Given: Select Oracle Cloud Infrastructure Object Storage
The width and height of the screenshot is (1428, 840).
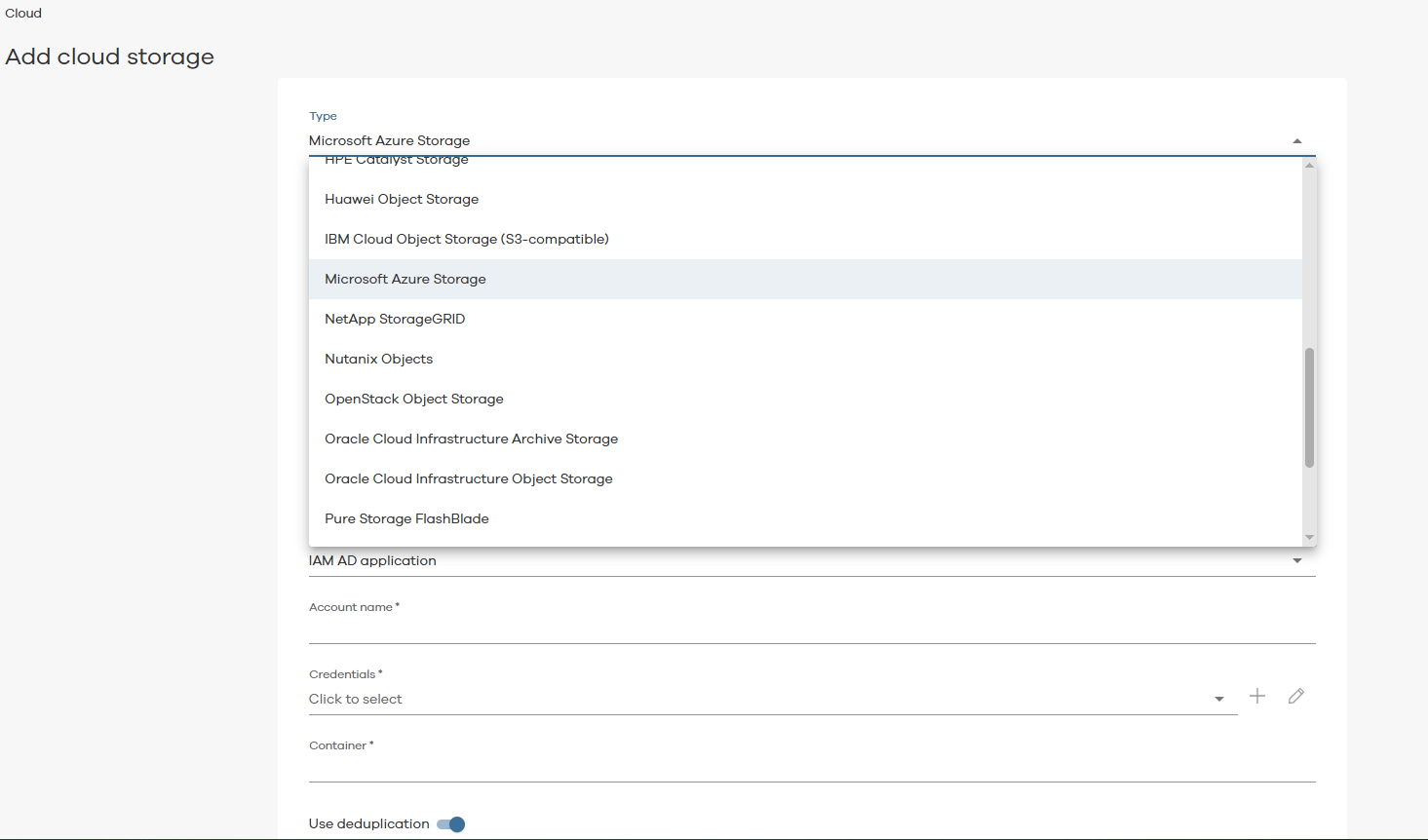Looking at the screenshot, I should point(469,478).
